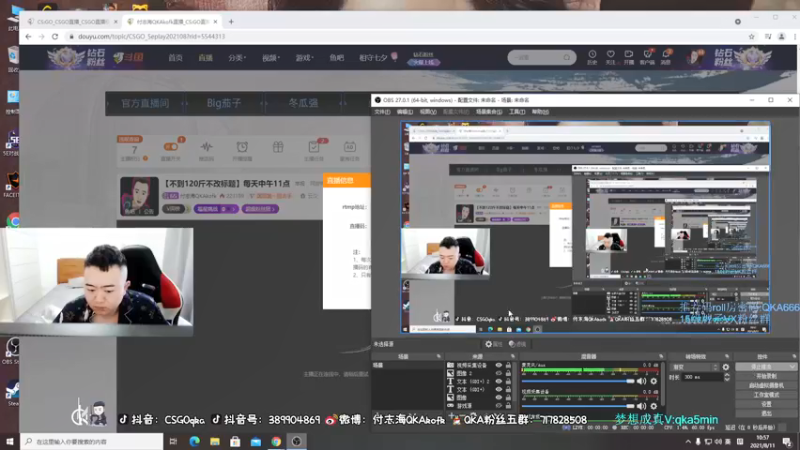Image resolution: width=800 pixels, height=450 pixels.
Task: Select the 冬瓜强 room tab
Action: click(x=303, y=104)
